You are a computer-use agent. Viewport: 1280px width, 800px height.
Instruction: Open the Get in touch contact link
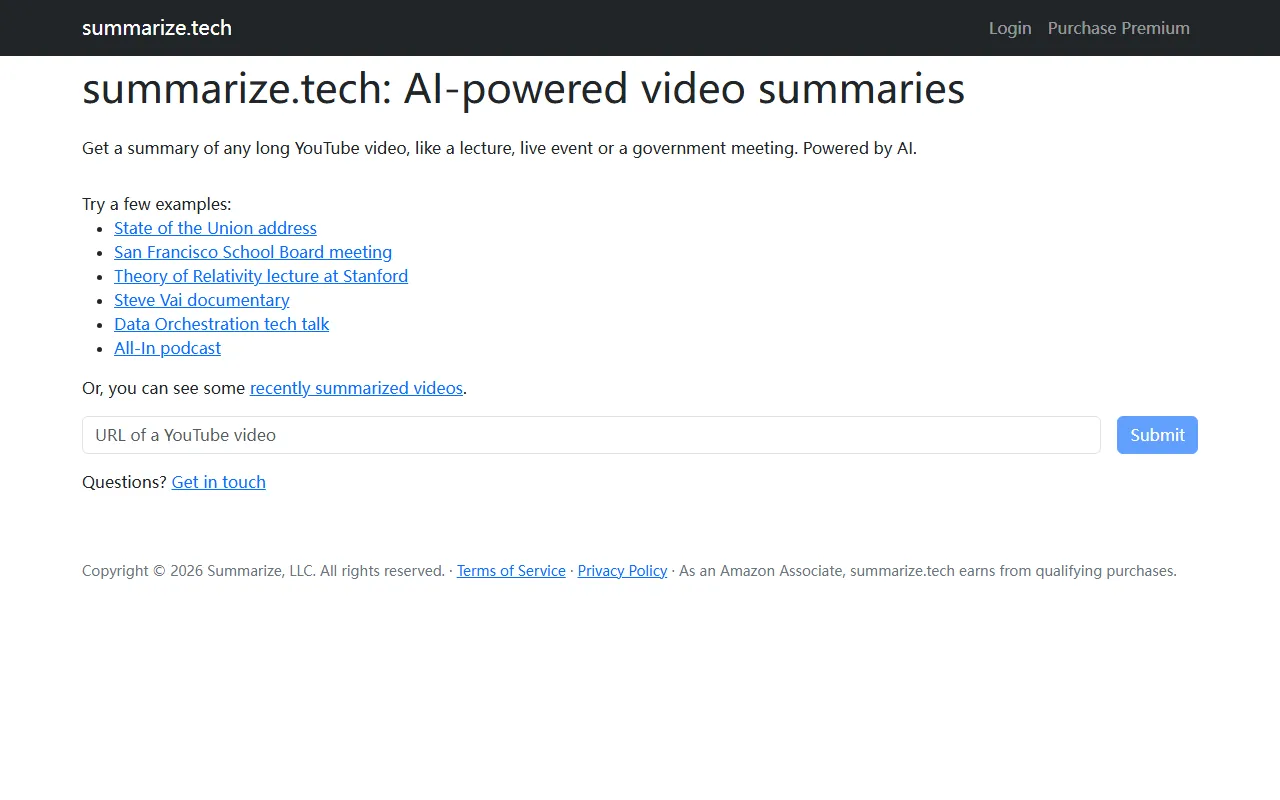click(218, 482)
